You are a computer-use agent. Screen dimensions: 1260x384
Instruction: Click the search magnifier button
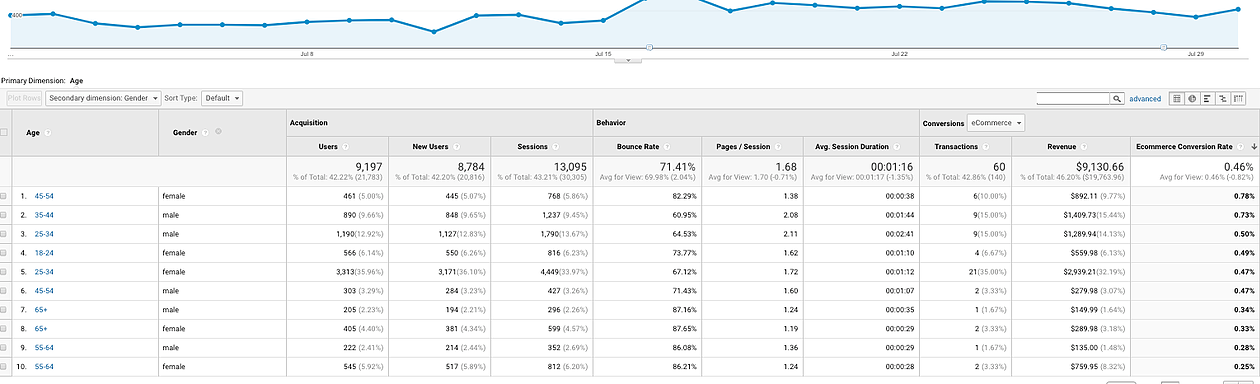coord(1117,99)
